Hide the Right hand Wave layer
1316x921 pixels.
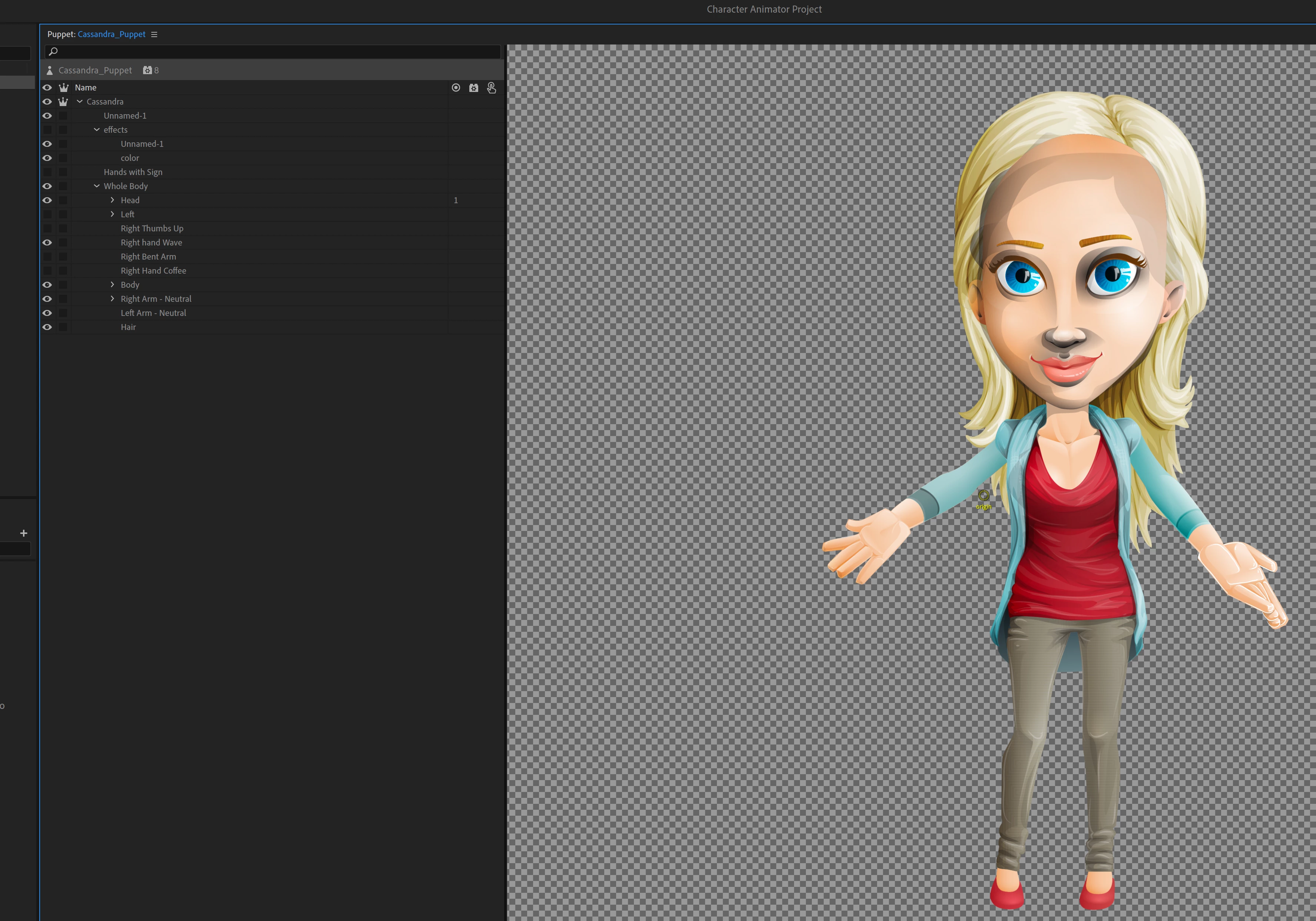47,242
